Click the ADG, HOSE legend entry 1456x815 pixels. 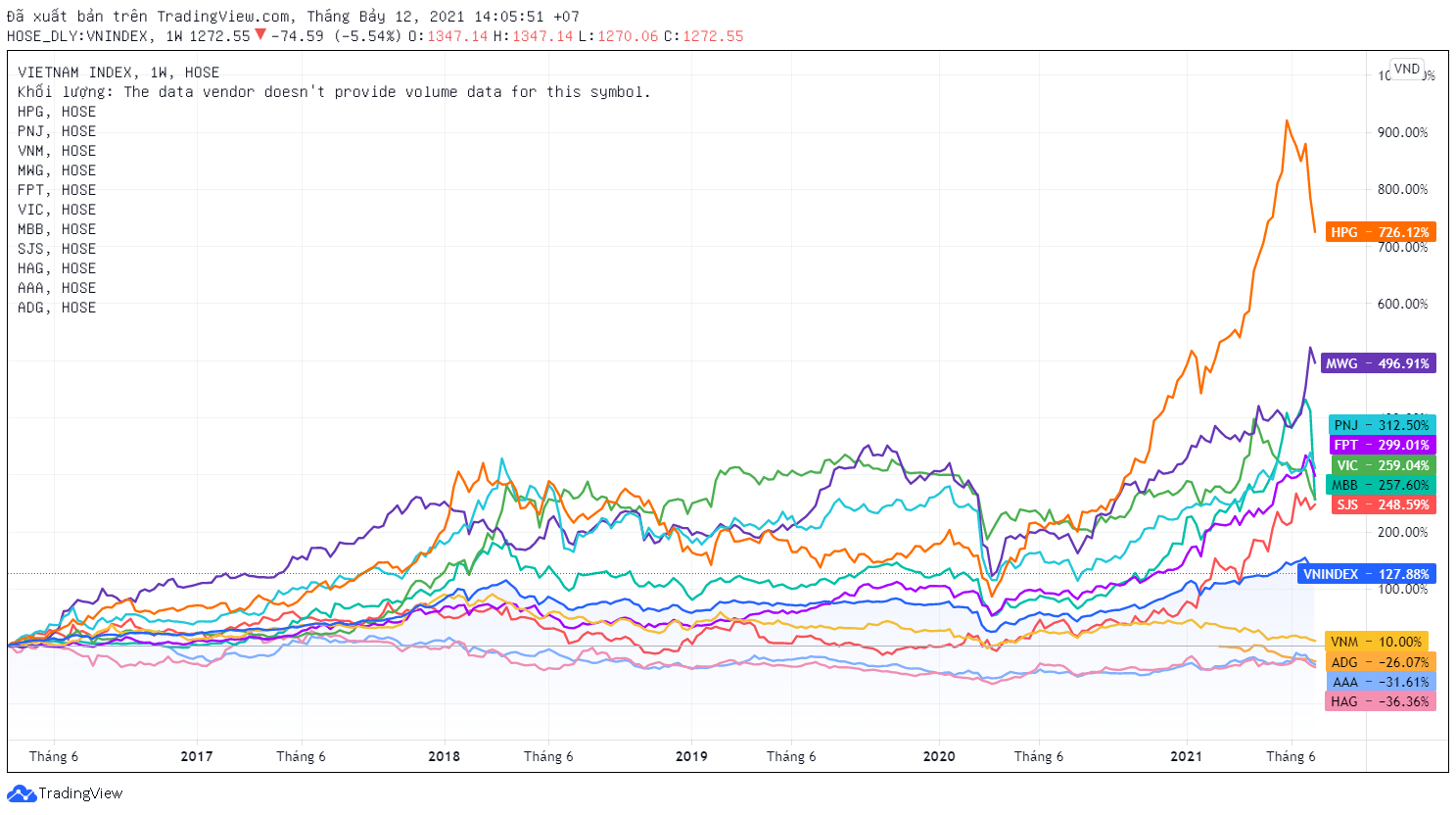click(x=57, y=308)
